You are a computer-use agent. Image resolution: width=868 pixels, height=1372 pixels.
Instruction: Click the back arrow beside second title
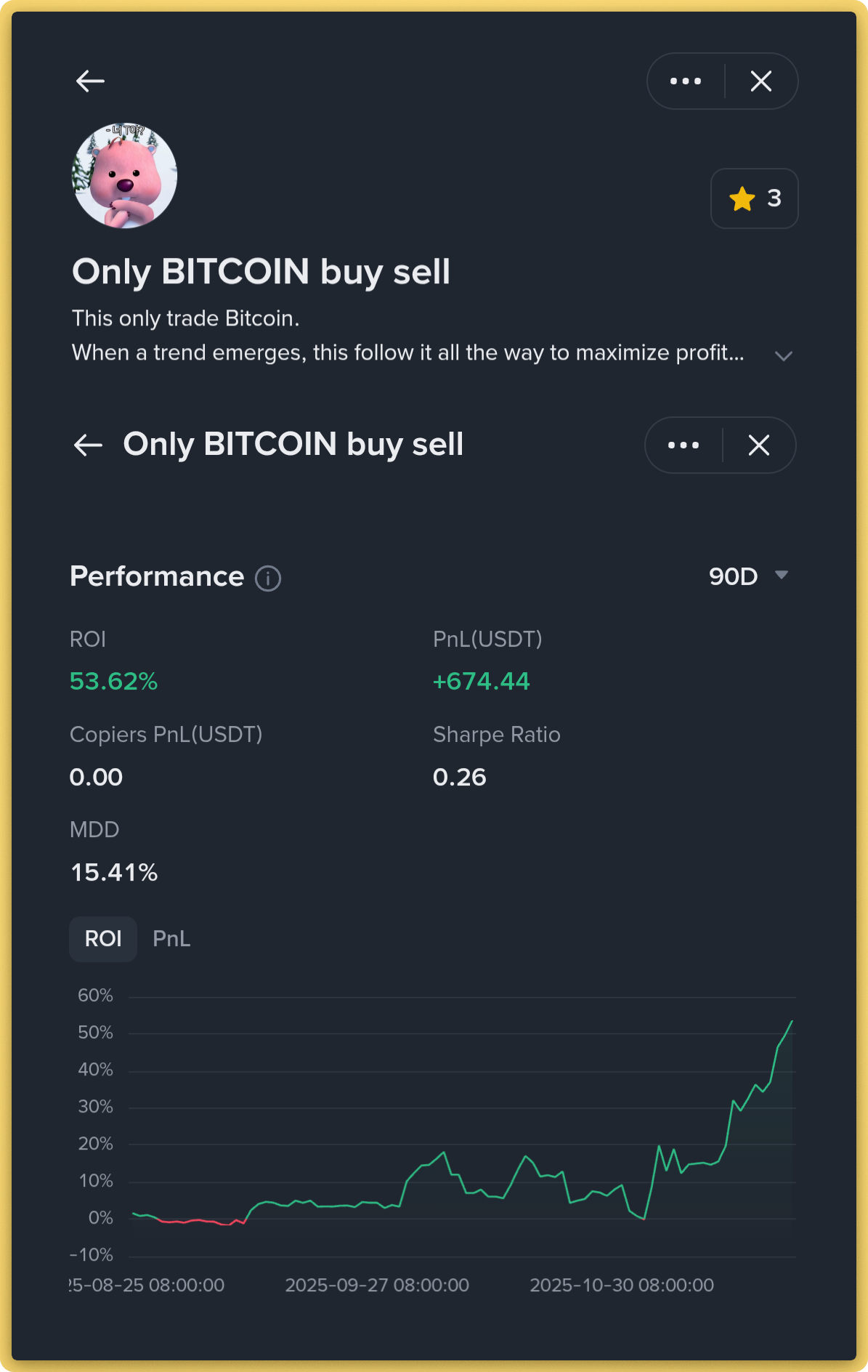tap(88, 445)
